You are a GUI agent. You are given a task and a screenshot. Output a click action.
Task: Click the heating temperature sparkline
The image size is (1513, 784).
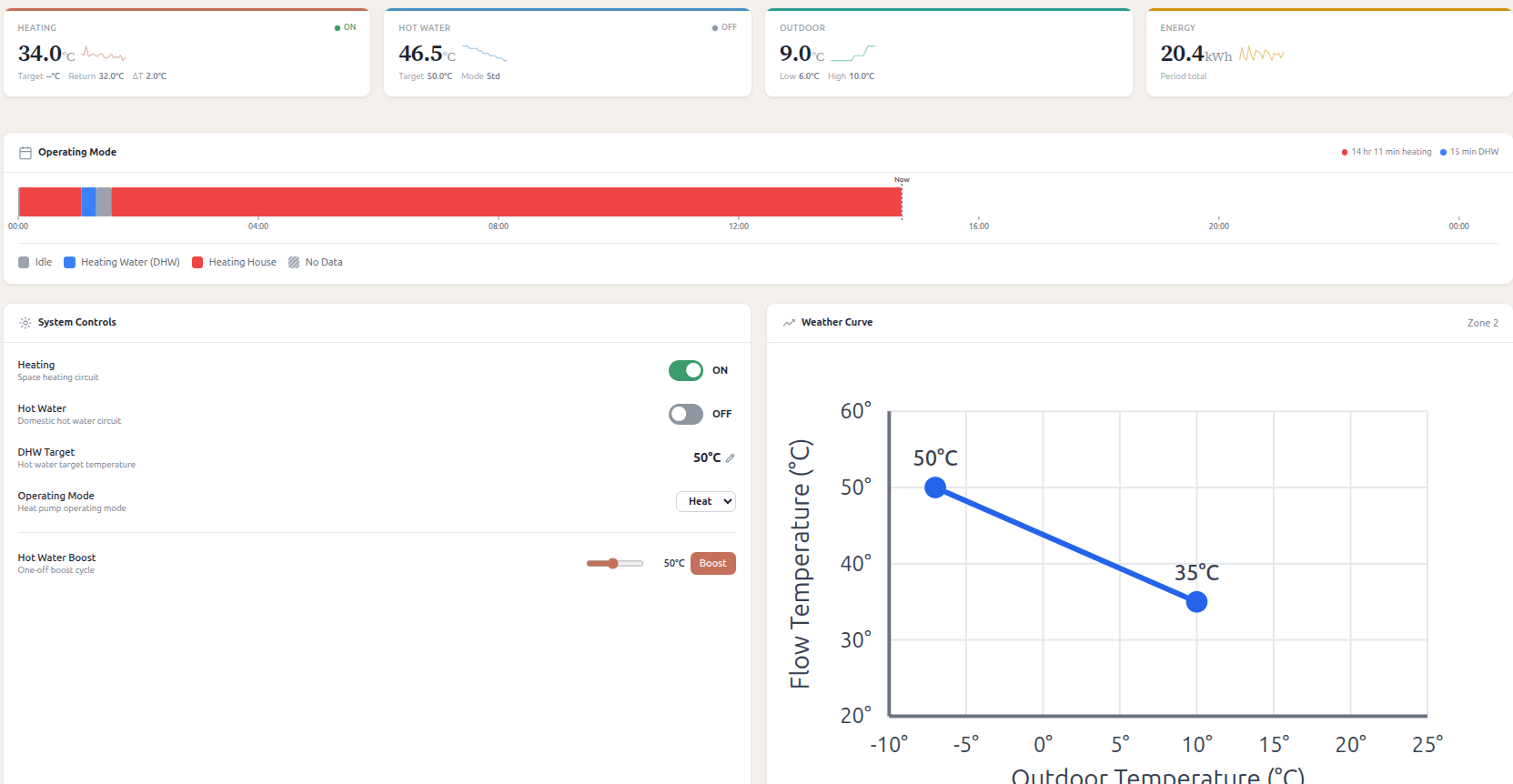pyautogui.click(x=104, y=55)
